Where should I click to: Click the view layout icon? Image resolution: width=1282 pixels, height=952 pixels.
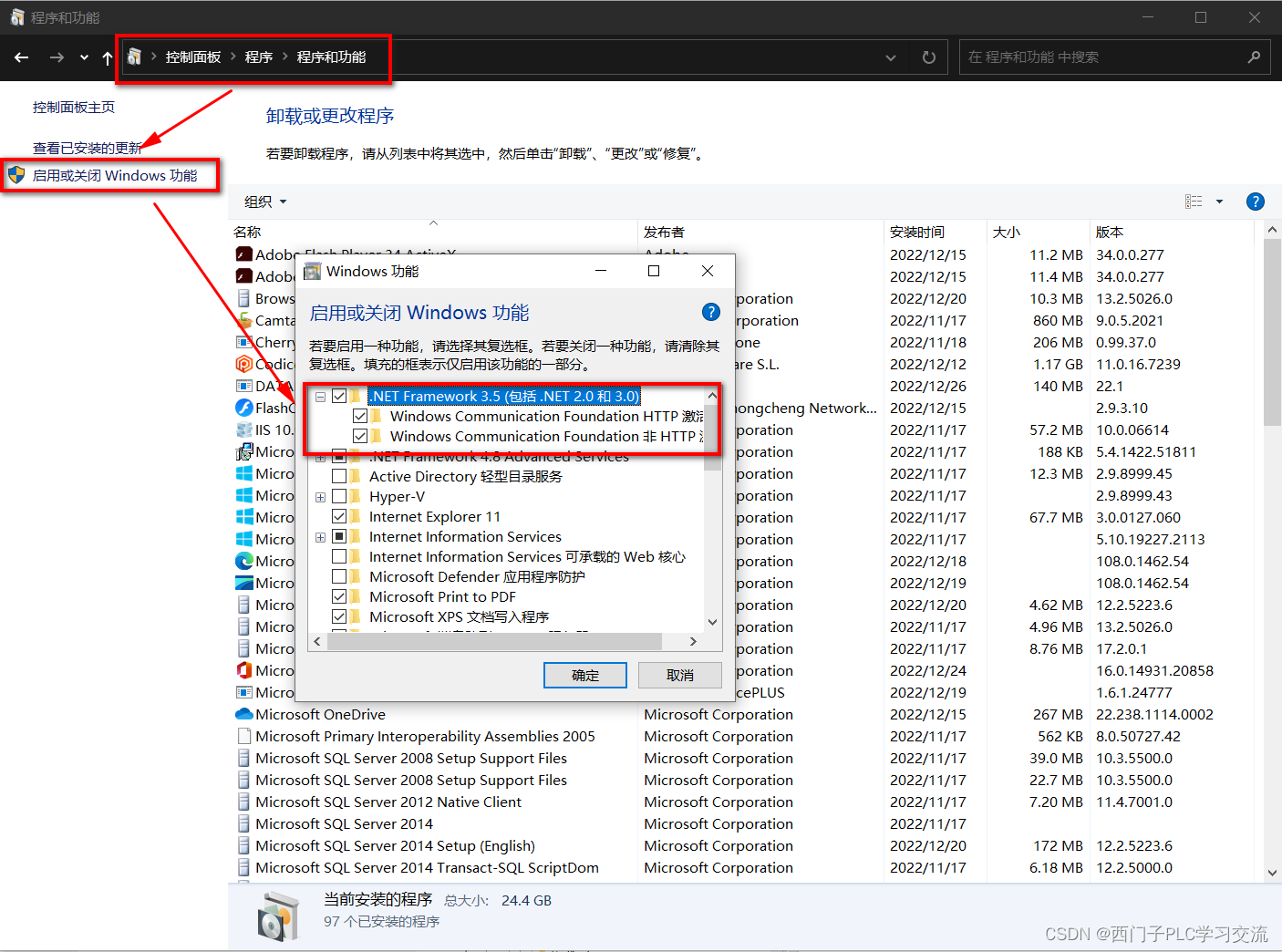[1194, 202]
